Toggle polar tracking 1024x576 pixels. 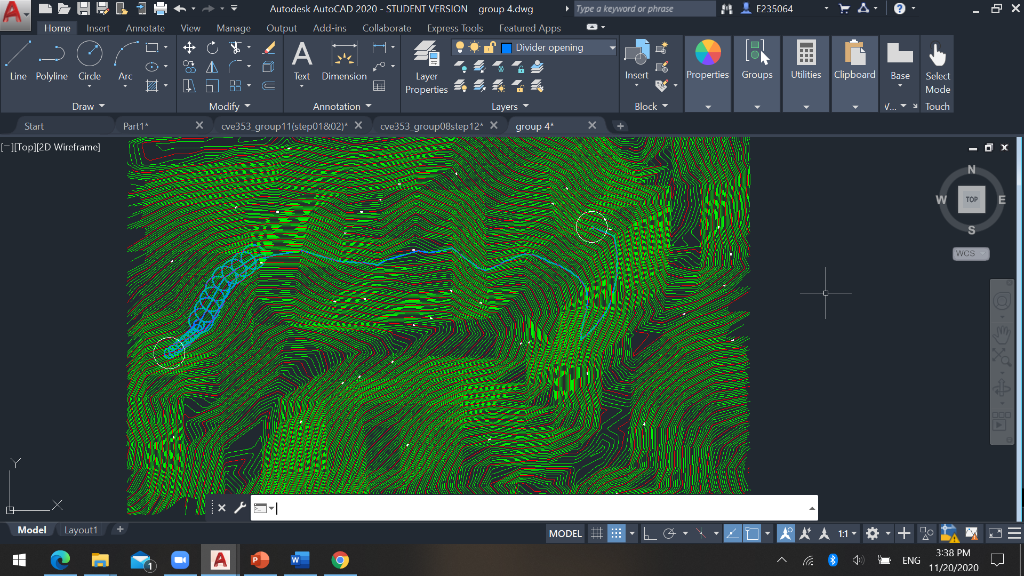point(669,534)
